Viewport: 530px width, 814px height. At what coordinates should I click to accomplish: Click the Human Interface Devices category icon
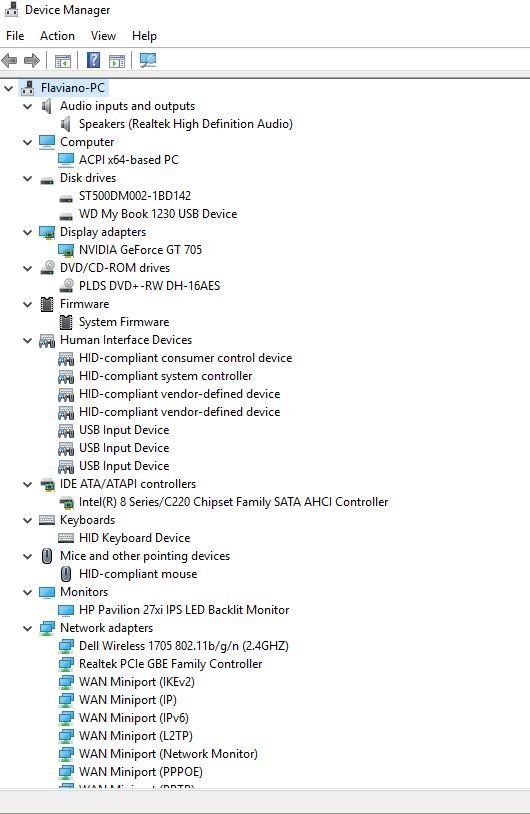47,341
